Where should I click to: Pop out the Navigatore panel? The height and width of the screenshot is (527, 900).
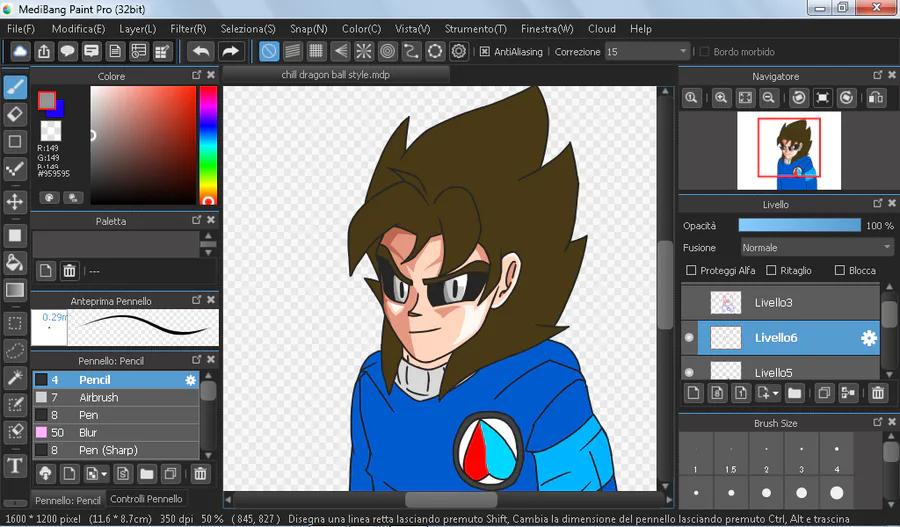(877, 75)
